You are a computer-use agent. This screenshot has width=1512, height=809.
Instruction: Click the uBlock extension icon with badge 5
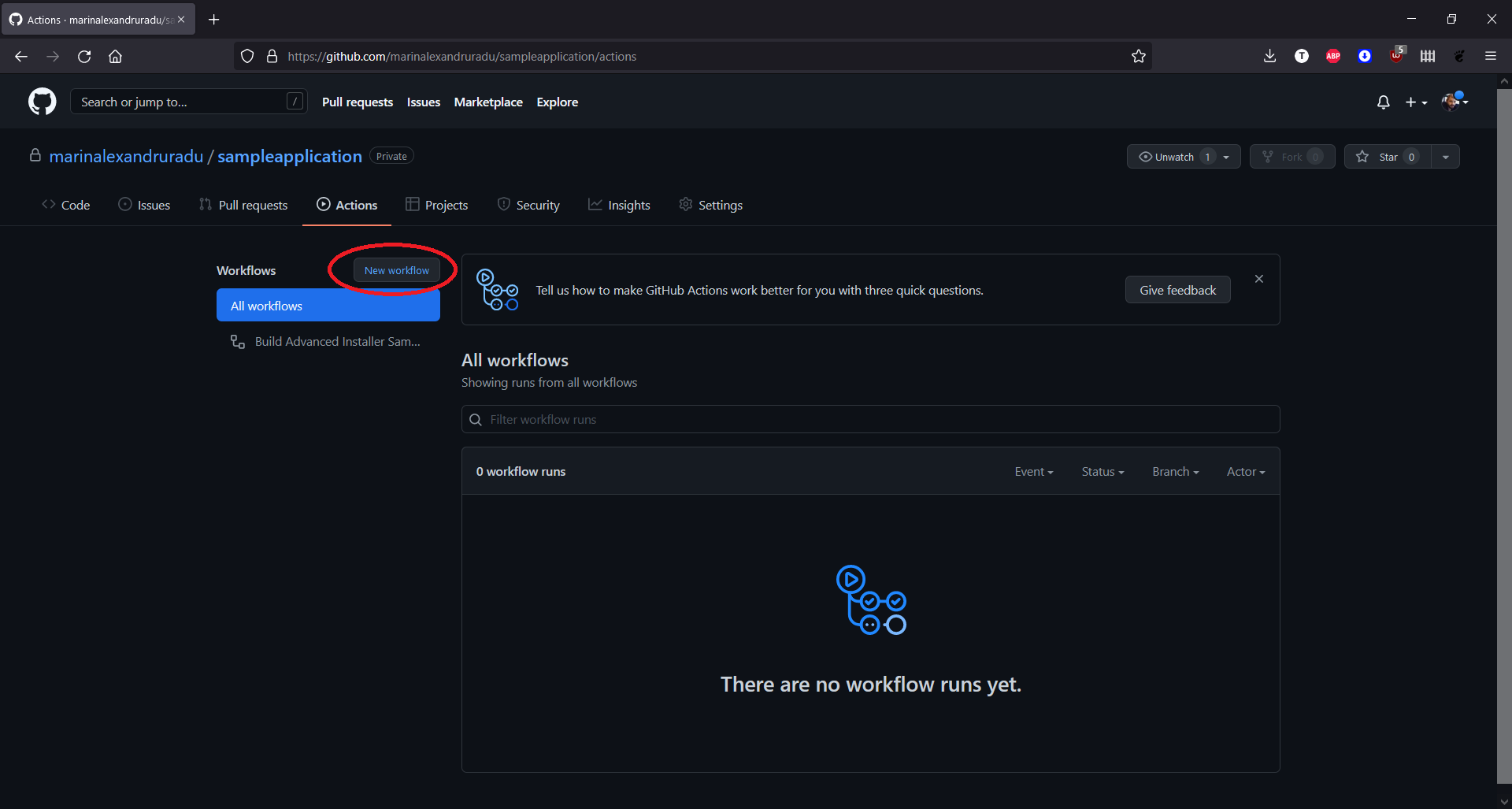pyautogui.click(x=1396, y=54)
